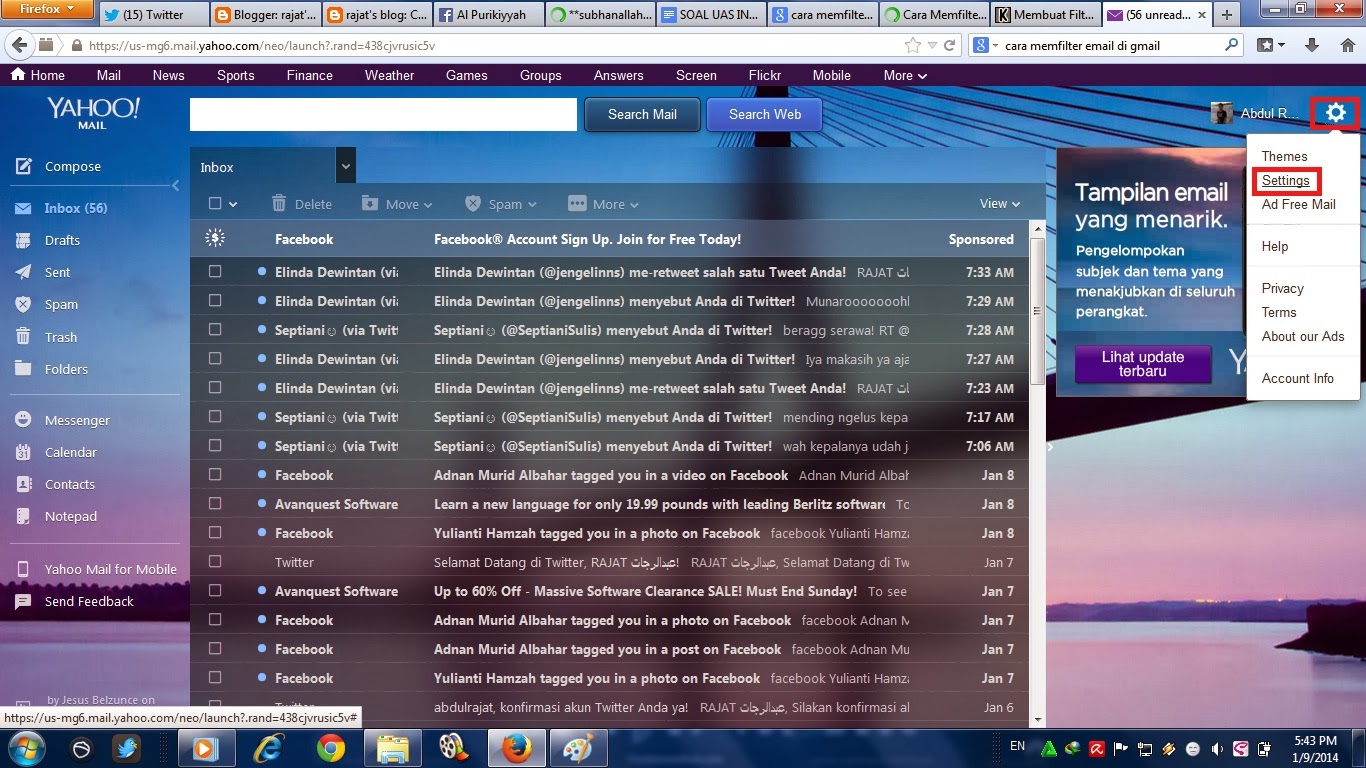Viewport: 1366px width, 768px height.
Task: Check the box for Adnan tagged you in a video email
Action: coord(214,474)
